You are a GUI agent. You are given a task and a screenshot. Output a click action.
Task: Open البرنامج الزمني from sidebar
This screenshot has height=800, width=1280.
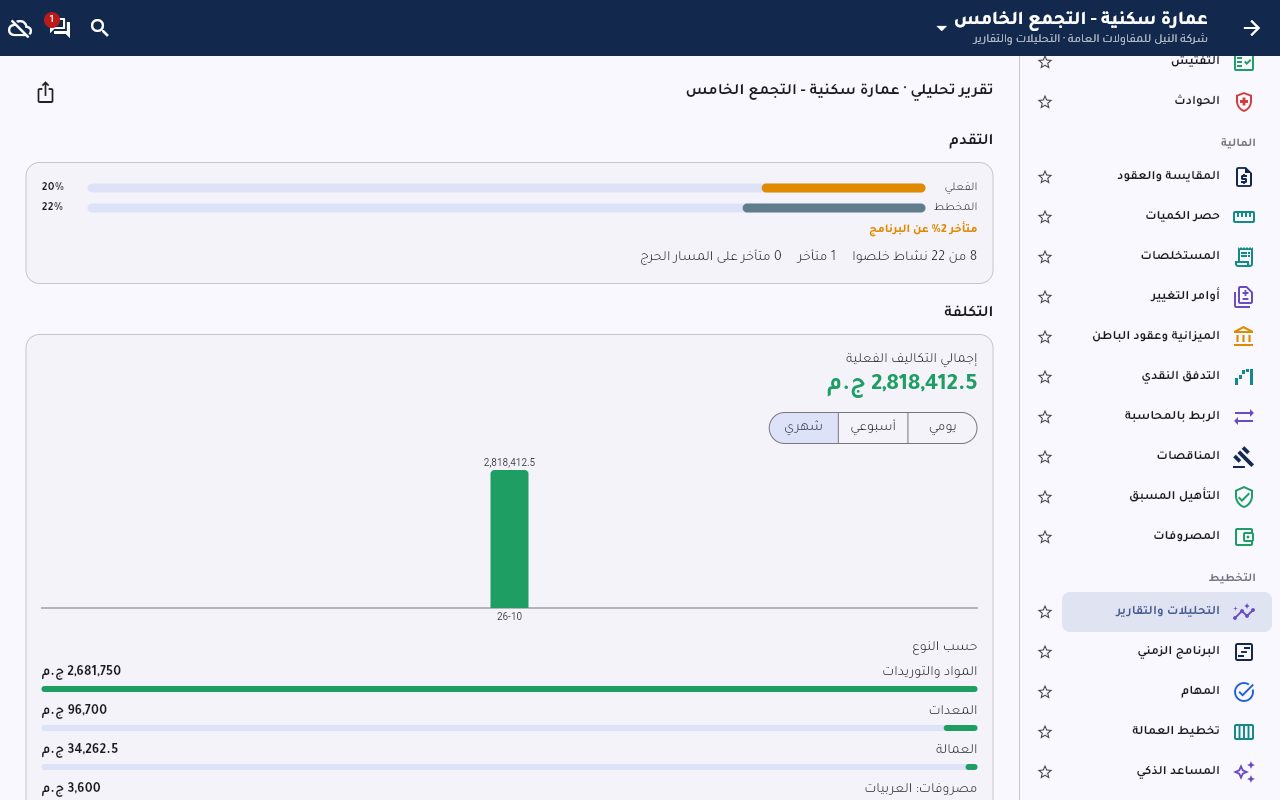[1167, 651]
